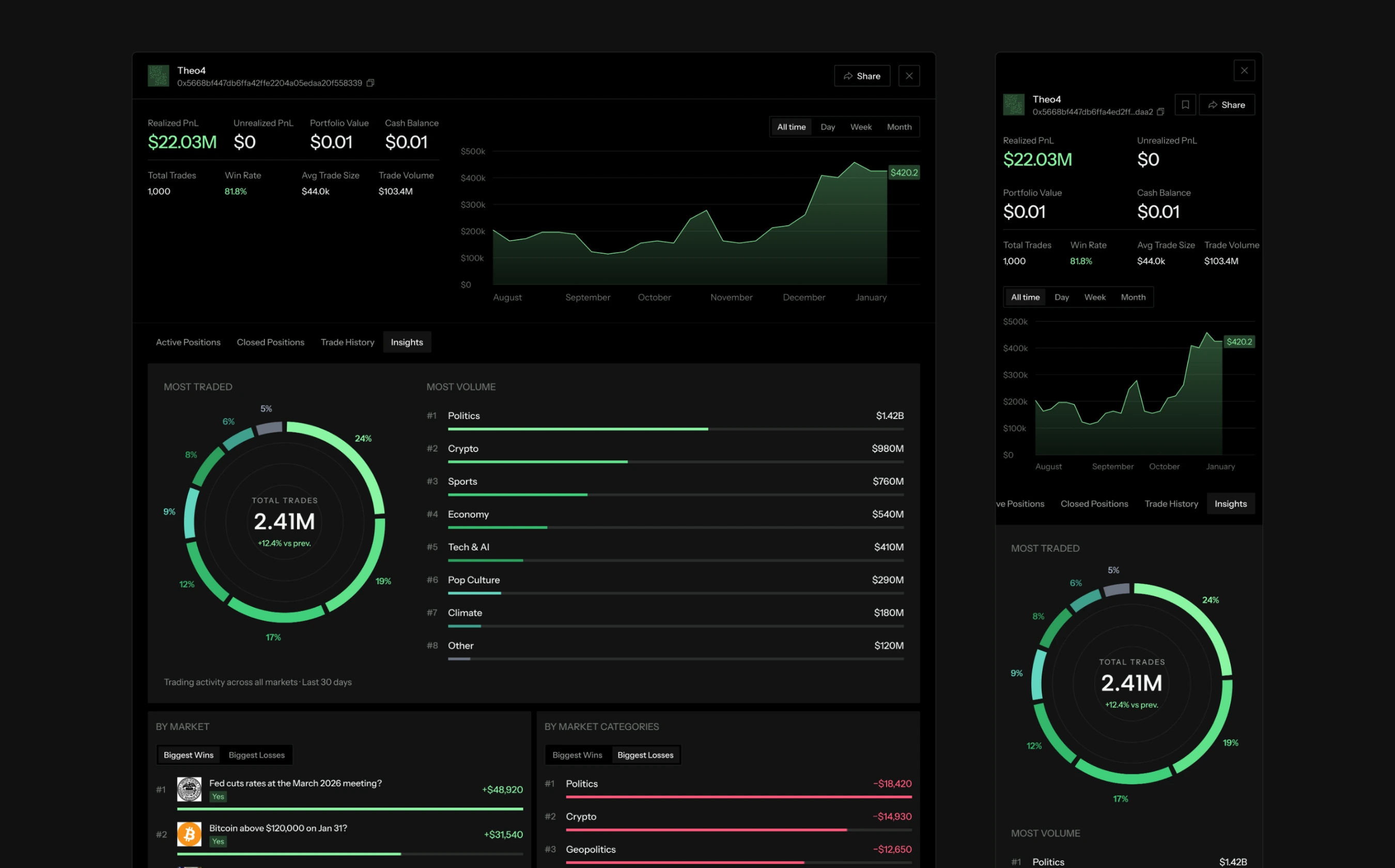Close the right profile panel
The height and width of the screenshot is (868, 1395).
[x=1244, y=71]
